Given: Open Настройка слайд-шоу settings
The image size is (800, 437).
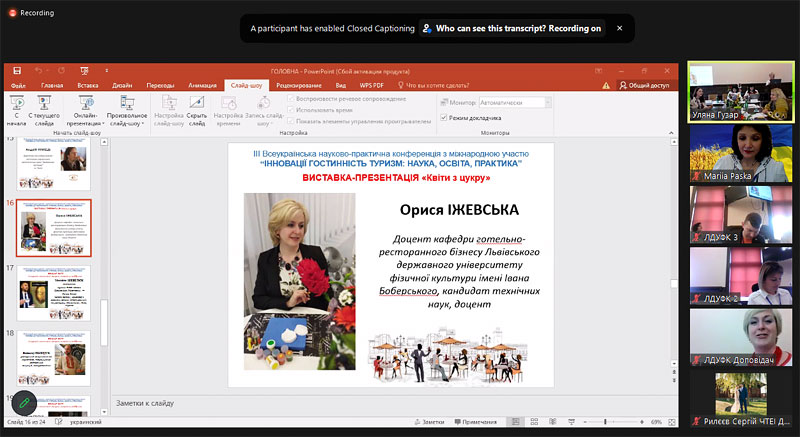Looking at the screenshot, I should (169, 111).
